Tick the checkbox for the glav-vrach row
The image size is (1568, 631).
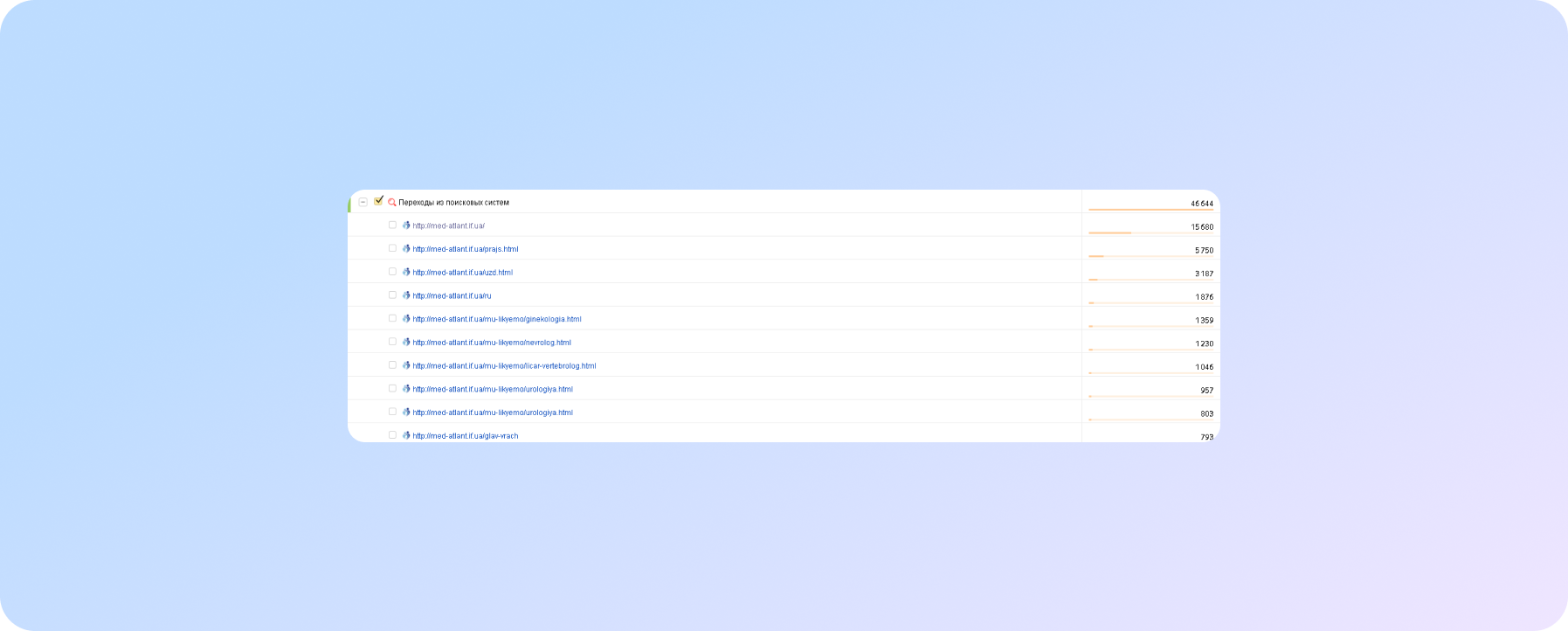392,435
